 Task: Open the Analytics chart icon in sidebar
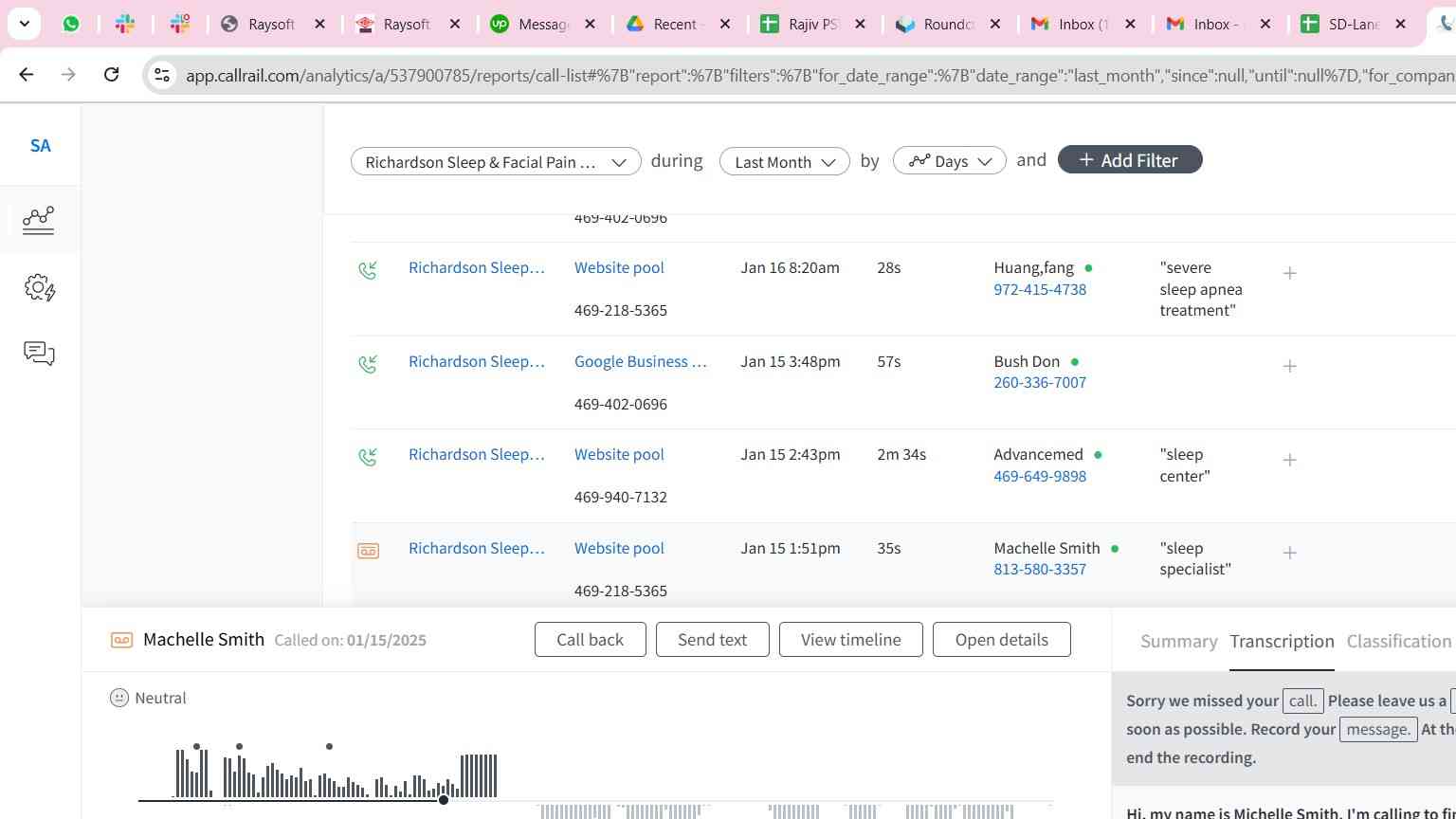[x=39, y=220]
